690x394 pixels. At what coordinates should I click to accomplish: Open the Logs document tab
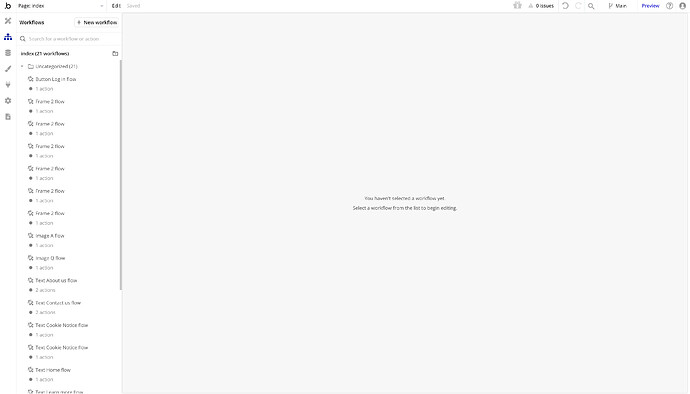pyautogui.click(x=8, y=117)
